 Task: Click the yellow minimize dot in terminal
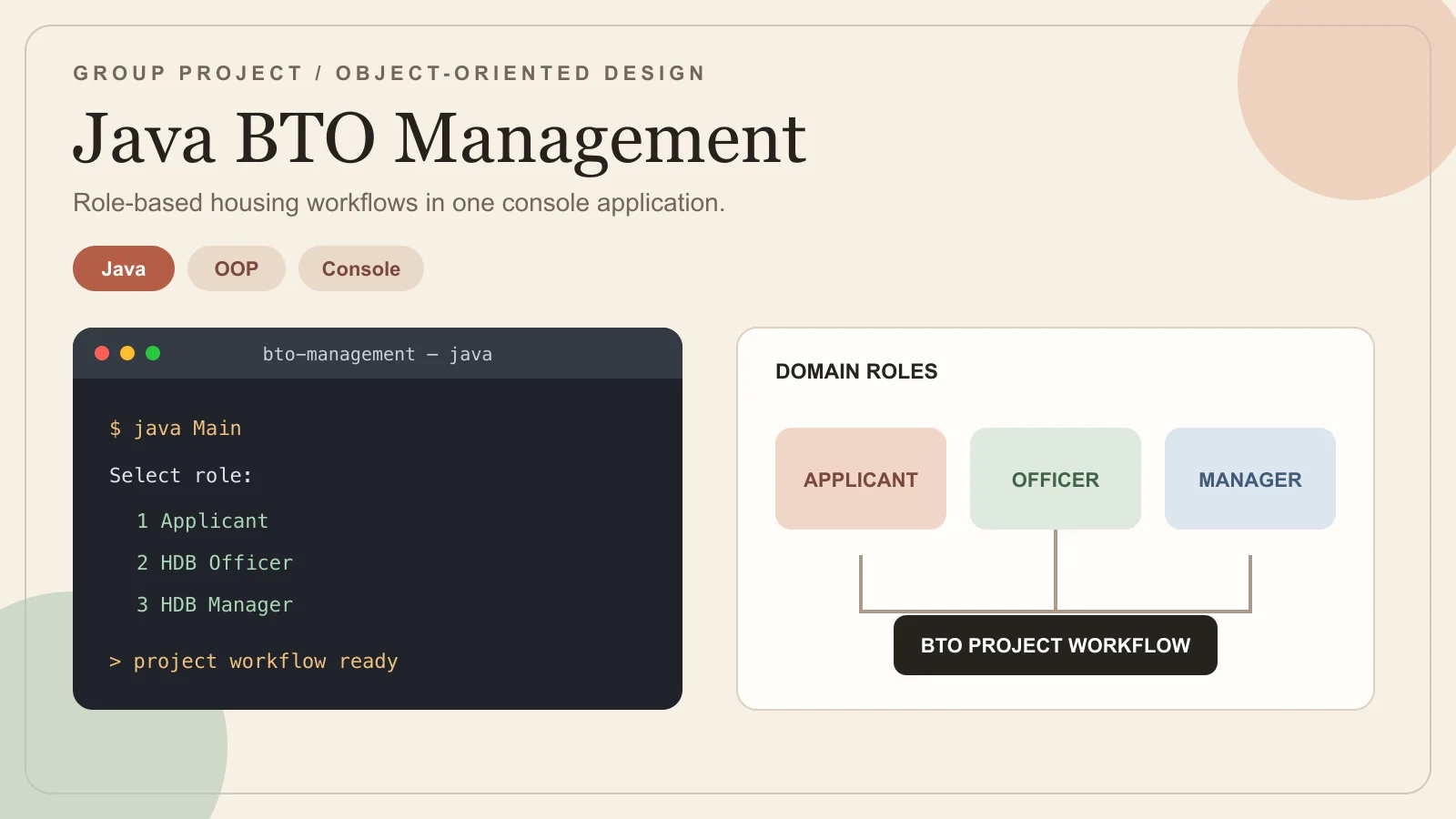[x=127, y=353]
